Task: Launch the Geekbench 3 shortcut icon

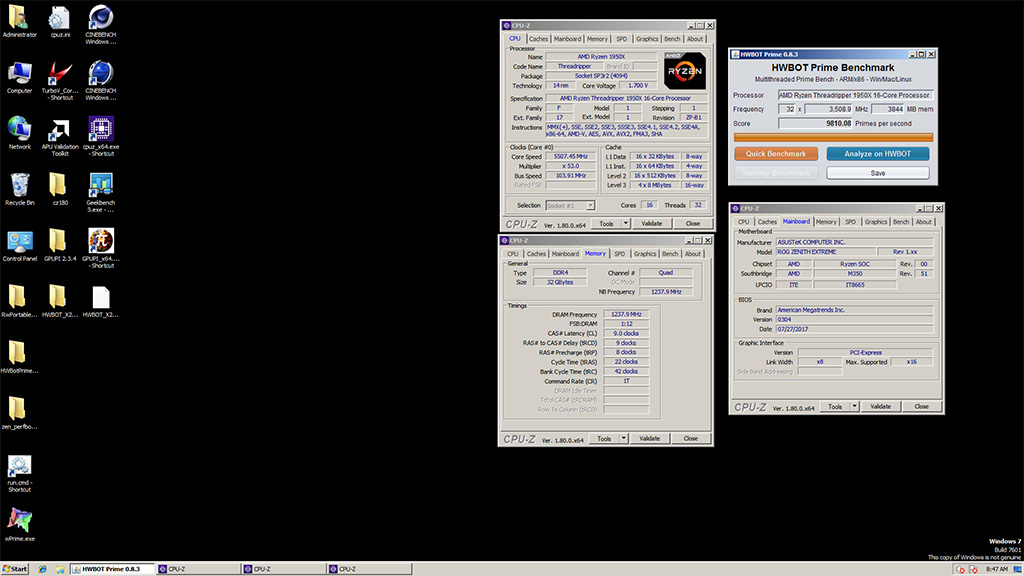Action: coord(101,193)
